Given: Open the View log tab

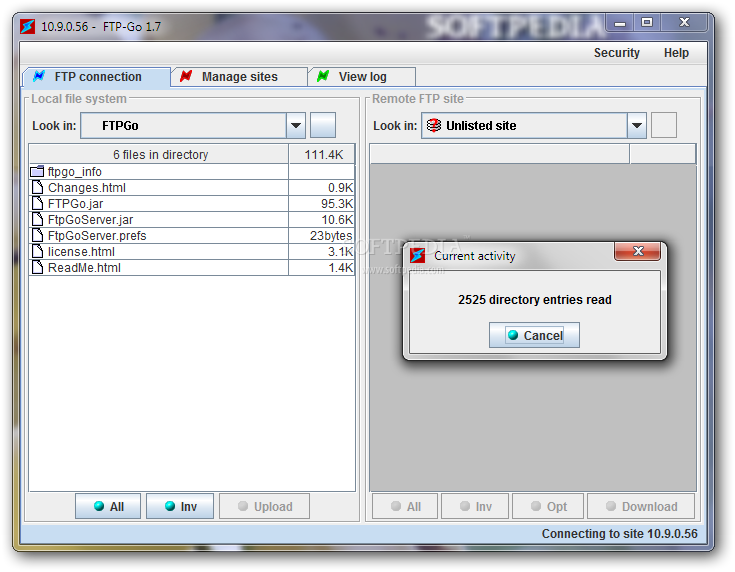Looking at the screenshot, I should 362,77.
